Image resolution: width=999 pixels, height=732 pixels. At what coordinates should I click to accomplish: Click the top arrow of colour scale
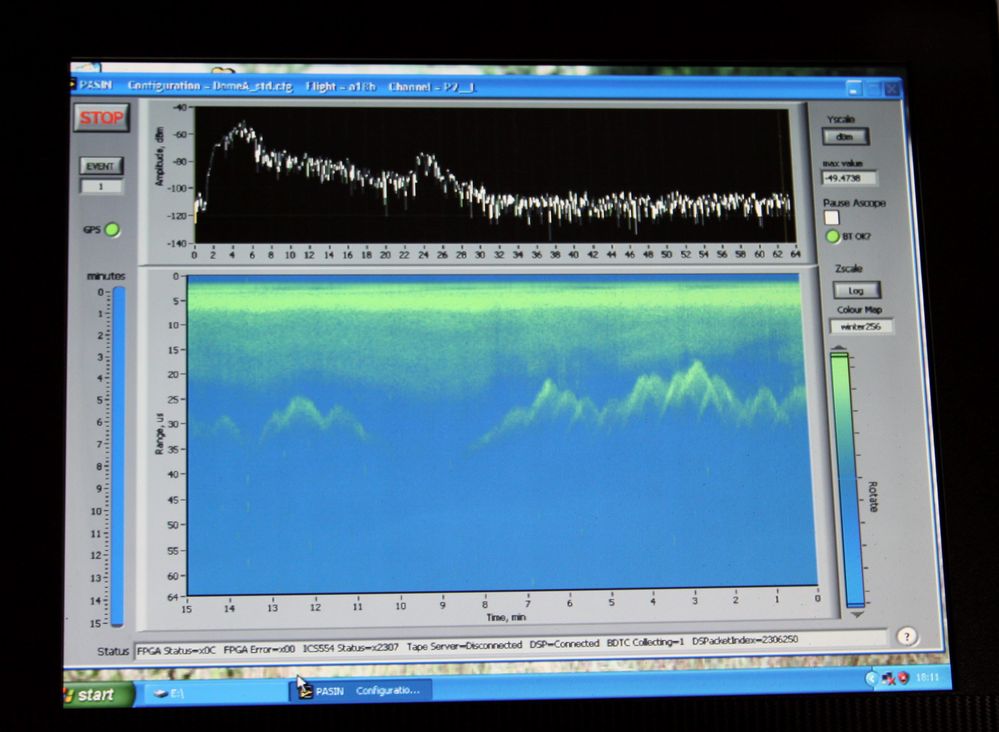[840, 349]
